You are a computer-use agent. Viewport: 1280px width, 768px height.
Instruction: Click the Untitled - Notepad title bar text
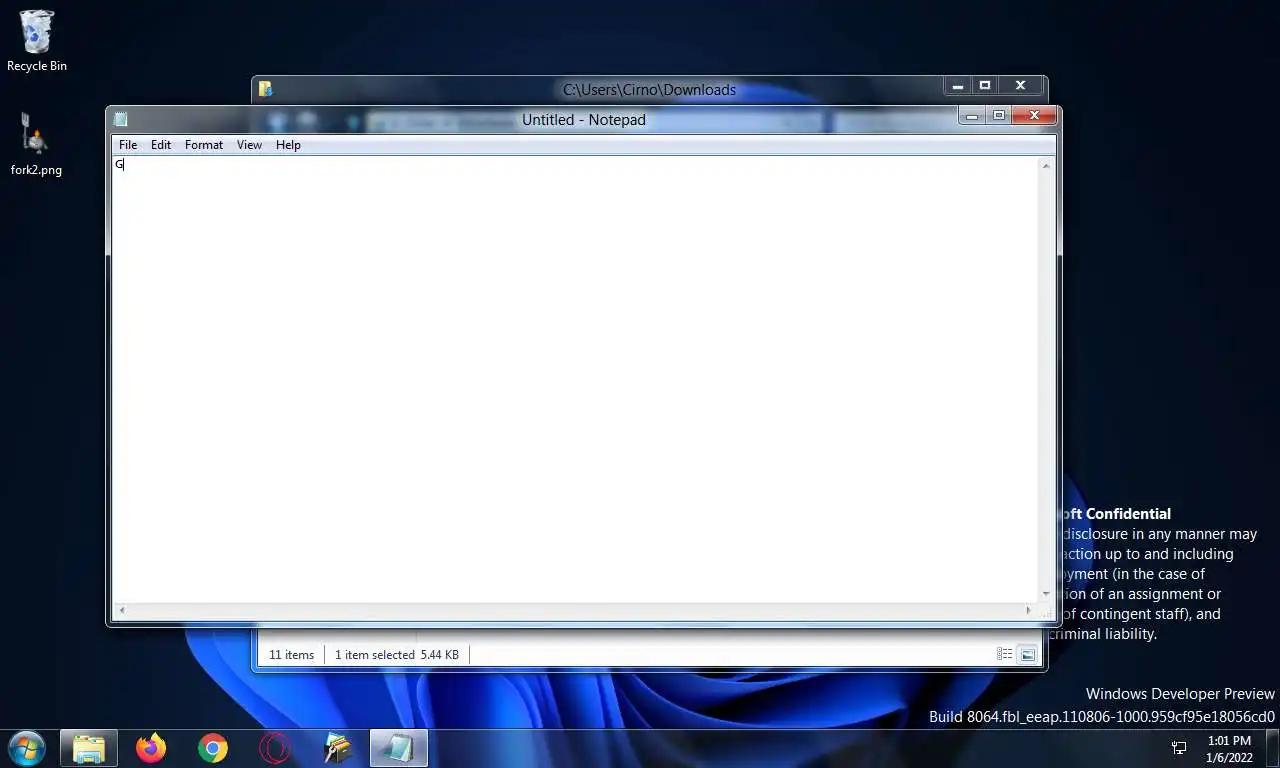coord(584,119)
